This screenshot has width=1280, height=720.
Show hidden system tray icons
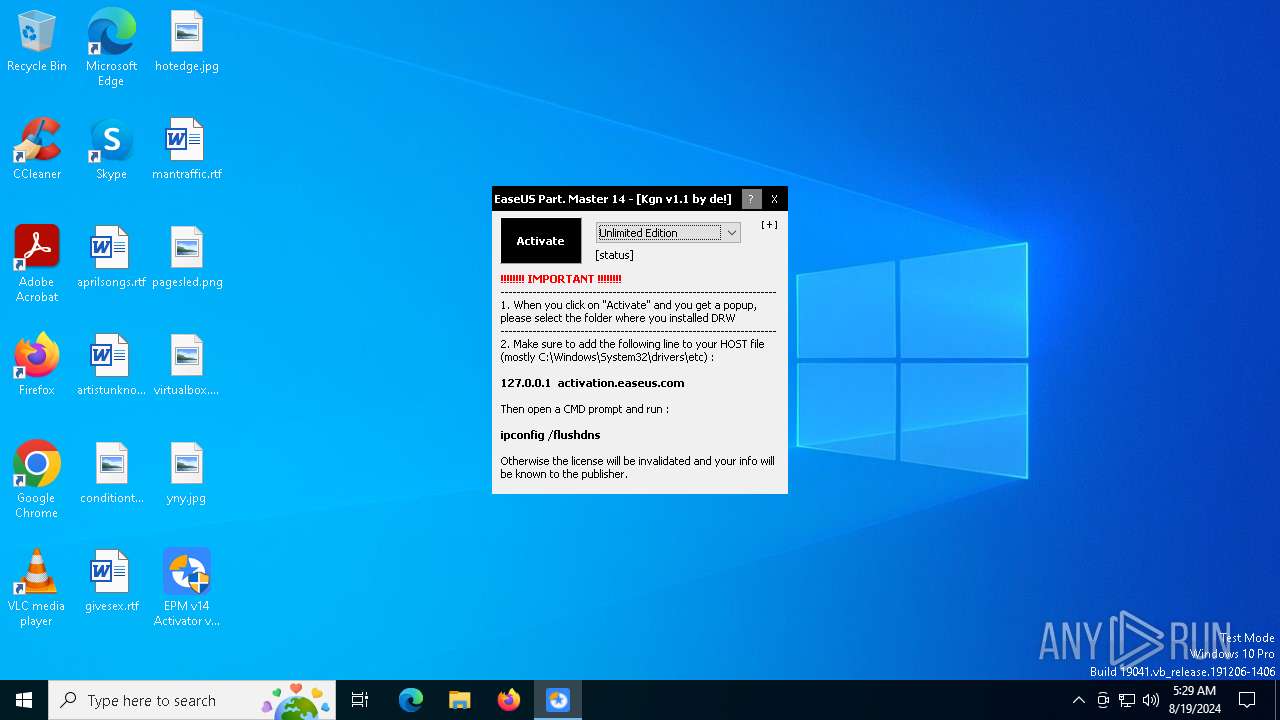1078,700
